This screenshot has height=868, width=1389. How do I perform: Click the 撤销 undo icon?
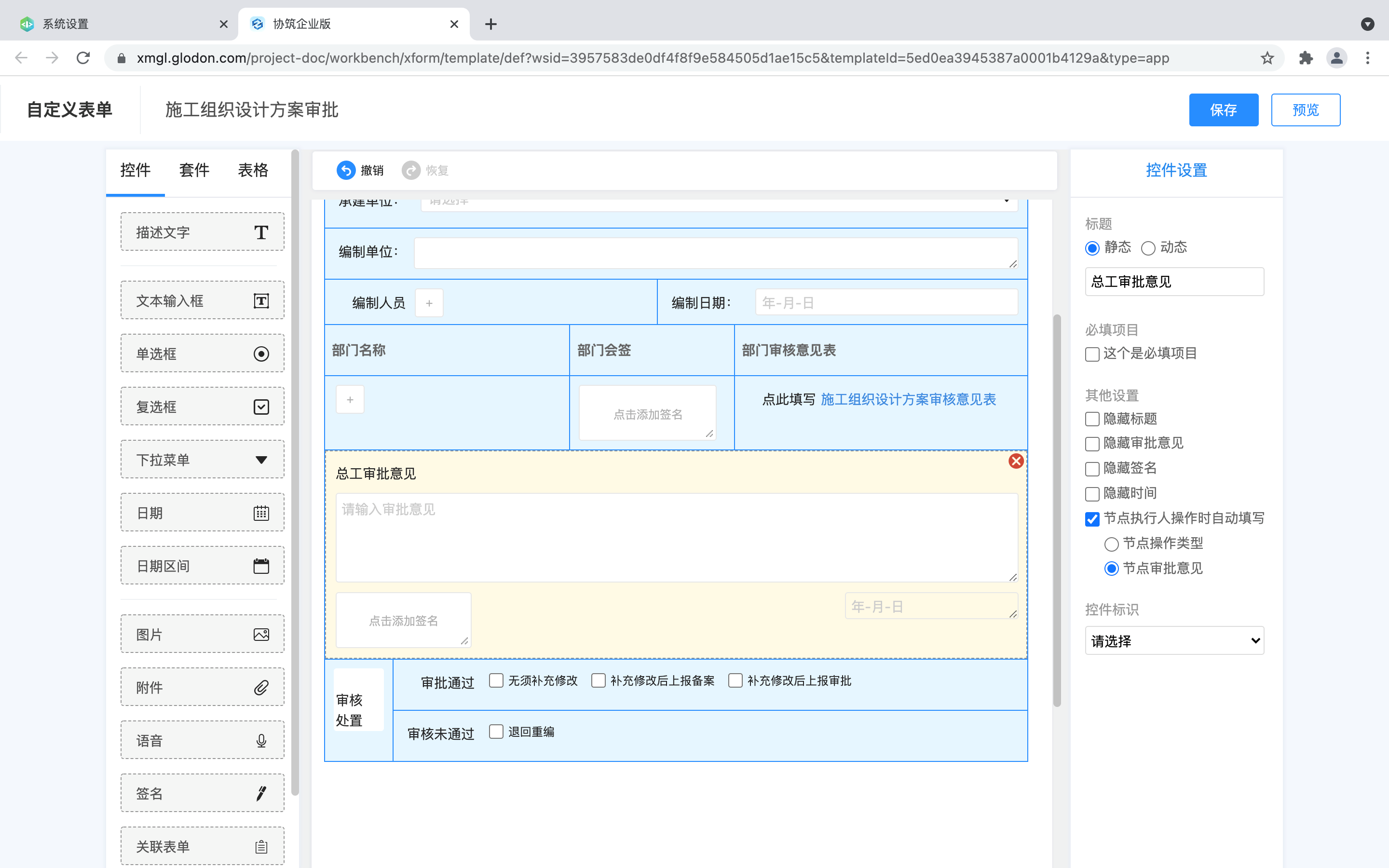point(347,170)
